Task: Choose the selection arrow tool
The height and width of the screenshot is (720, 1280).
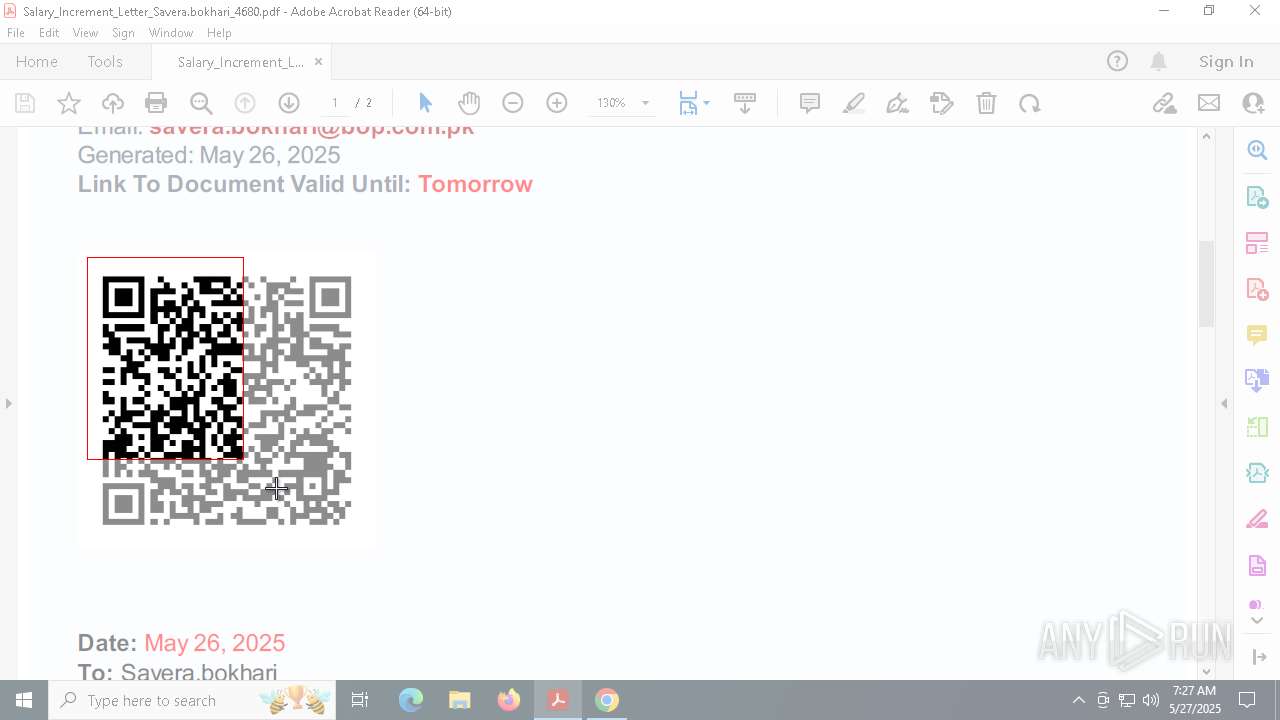Action: point(425,103)
